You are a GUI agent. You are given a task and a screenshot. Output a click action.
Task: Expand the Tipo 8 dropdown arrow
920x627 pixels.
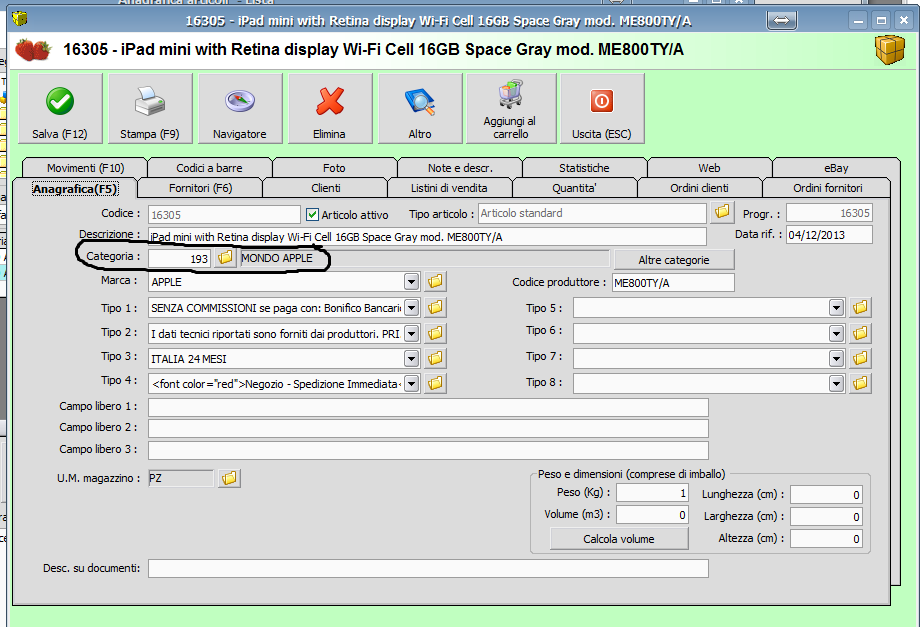pyautogui.click(x=836, y=384)
